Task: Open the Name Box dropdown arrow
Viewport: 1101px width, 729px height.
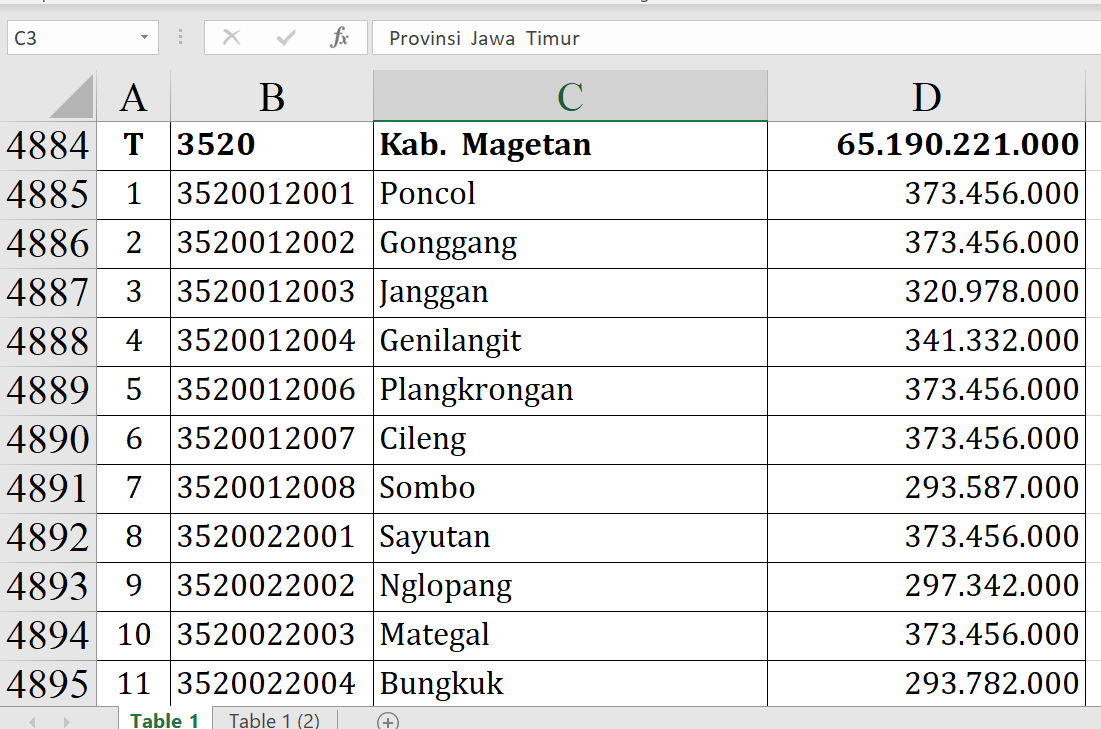Action: tap(145, 38)
